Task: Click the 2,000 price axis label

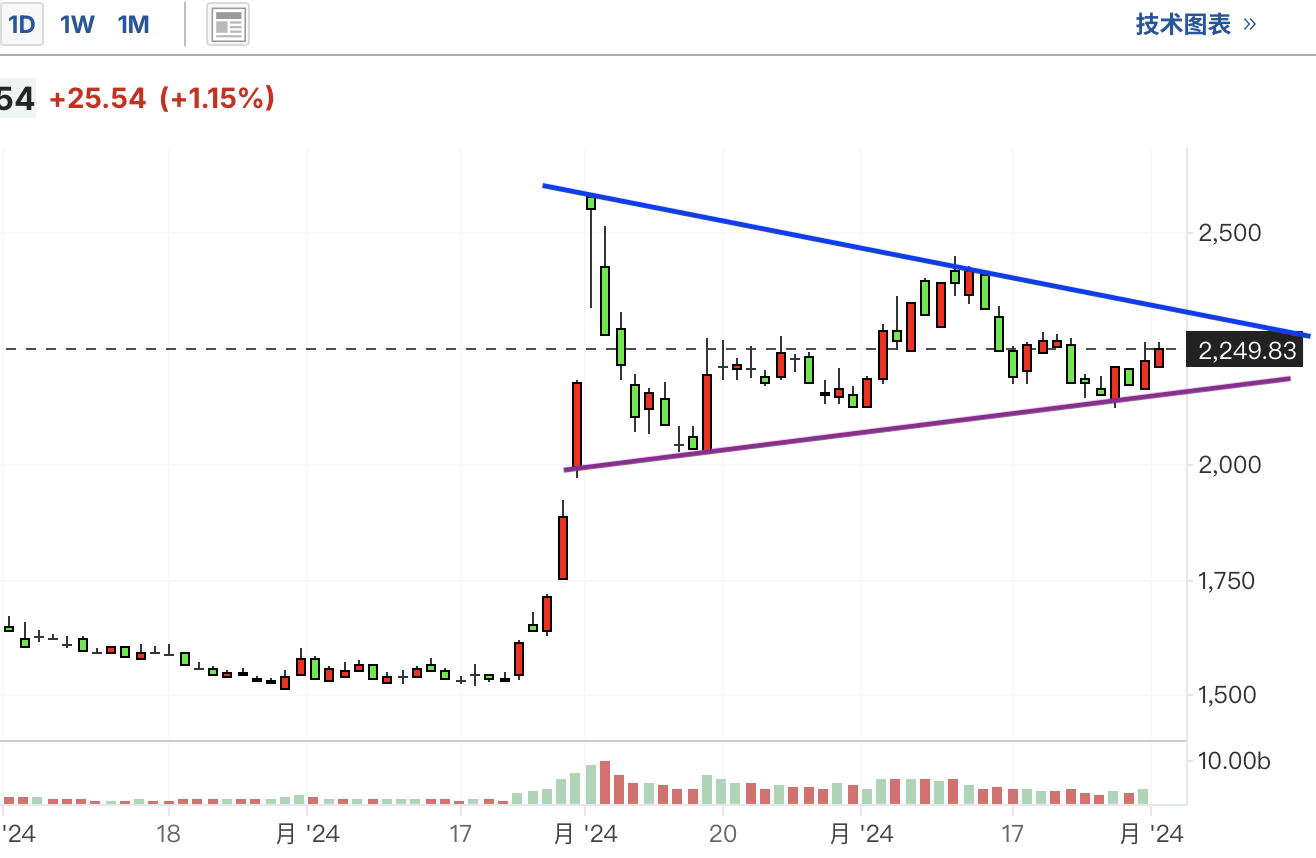Action: click(x=1229, y=464)
